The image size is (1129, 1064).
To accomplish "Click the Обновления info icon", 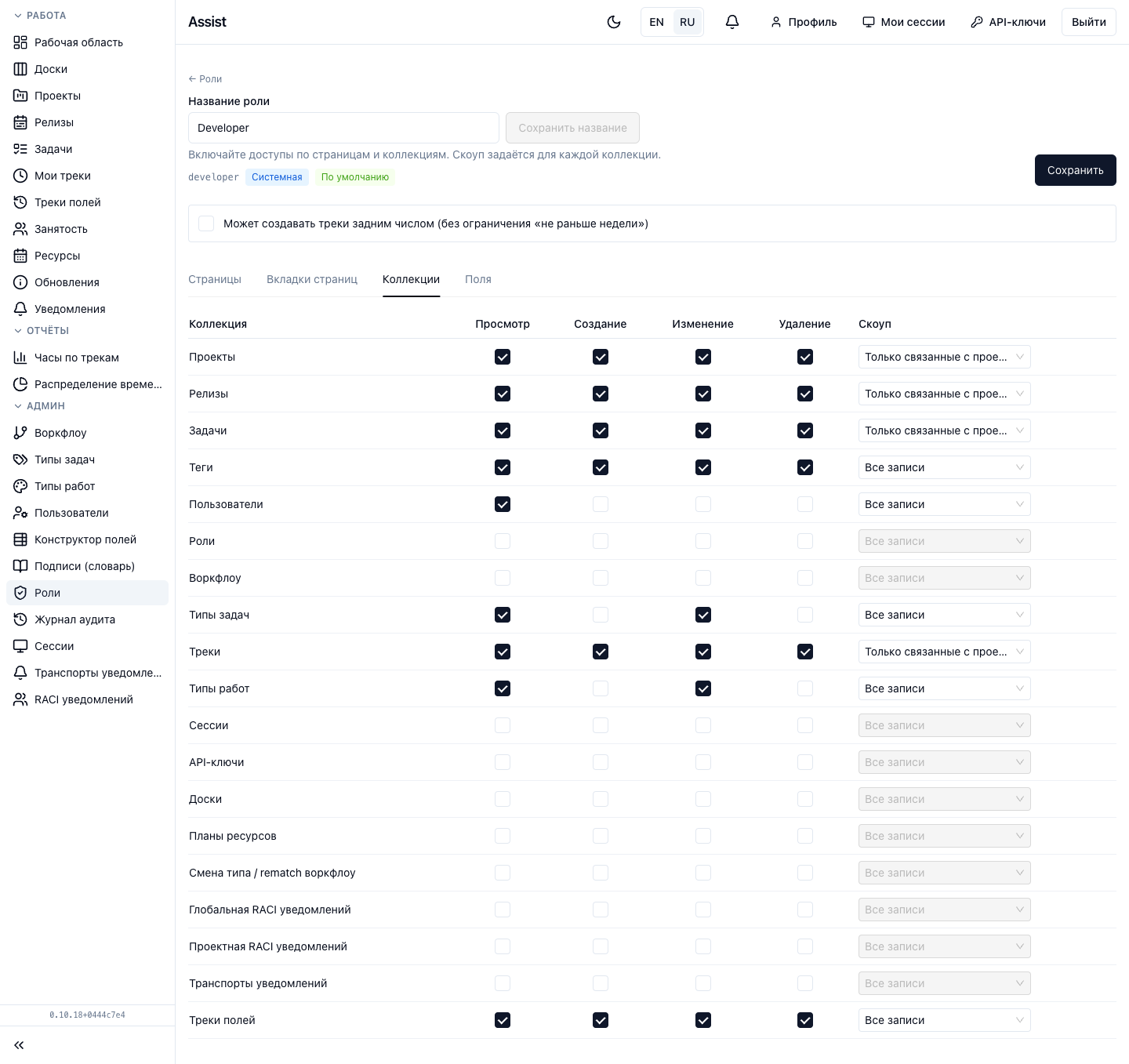I will click(20, 282).
